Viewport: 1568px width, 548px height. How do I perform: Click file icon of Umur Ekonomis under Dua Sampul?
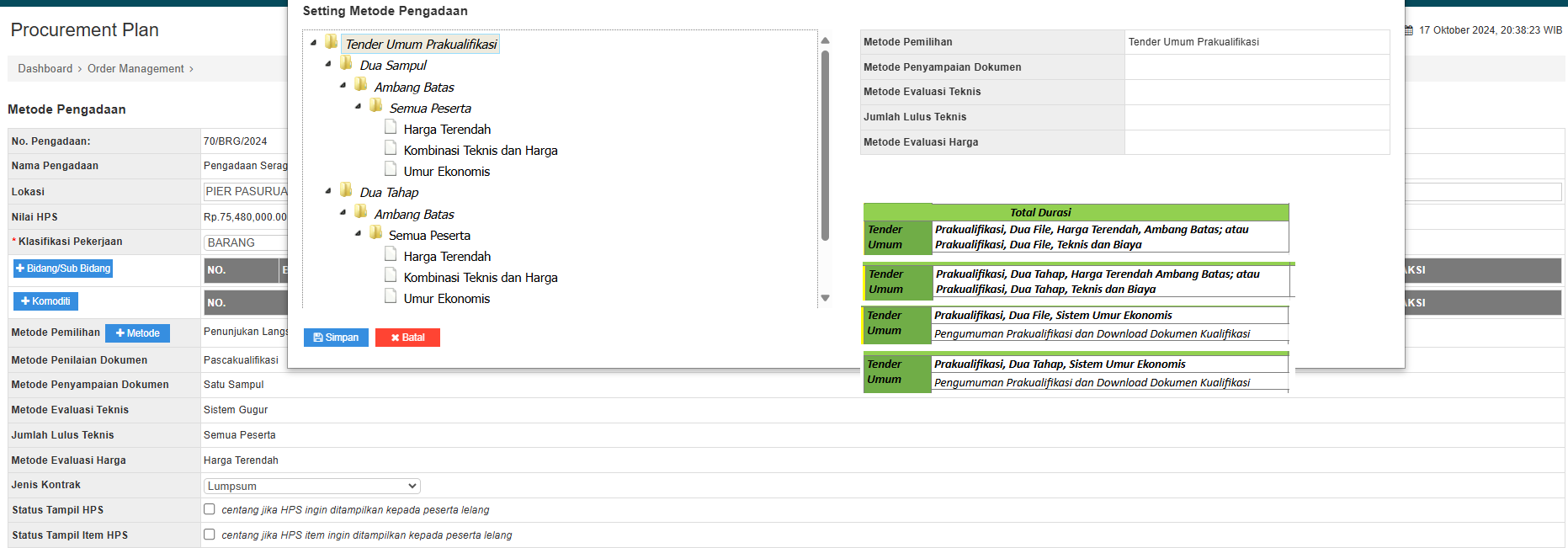tap(391, 169)
